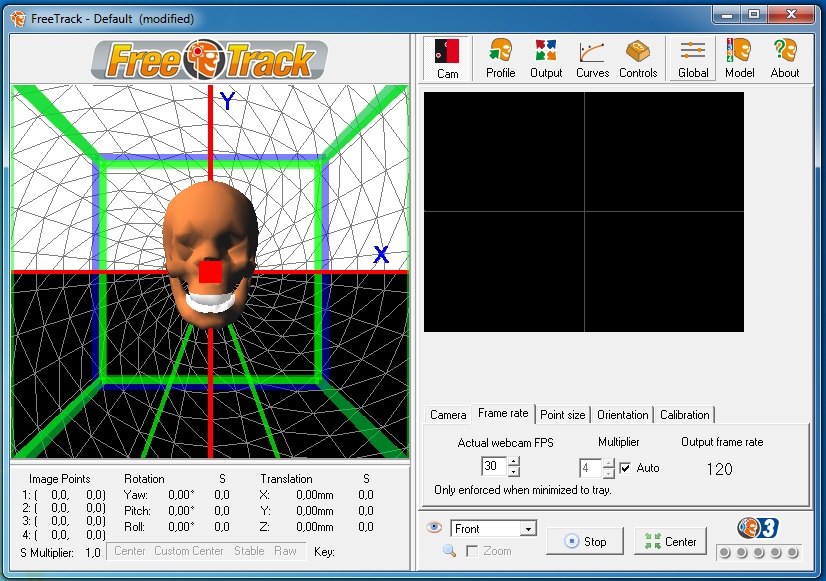Decrease the Multiplier value

(608, 473)
